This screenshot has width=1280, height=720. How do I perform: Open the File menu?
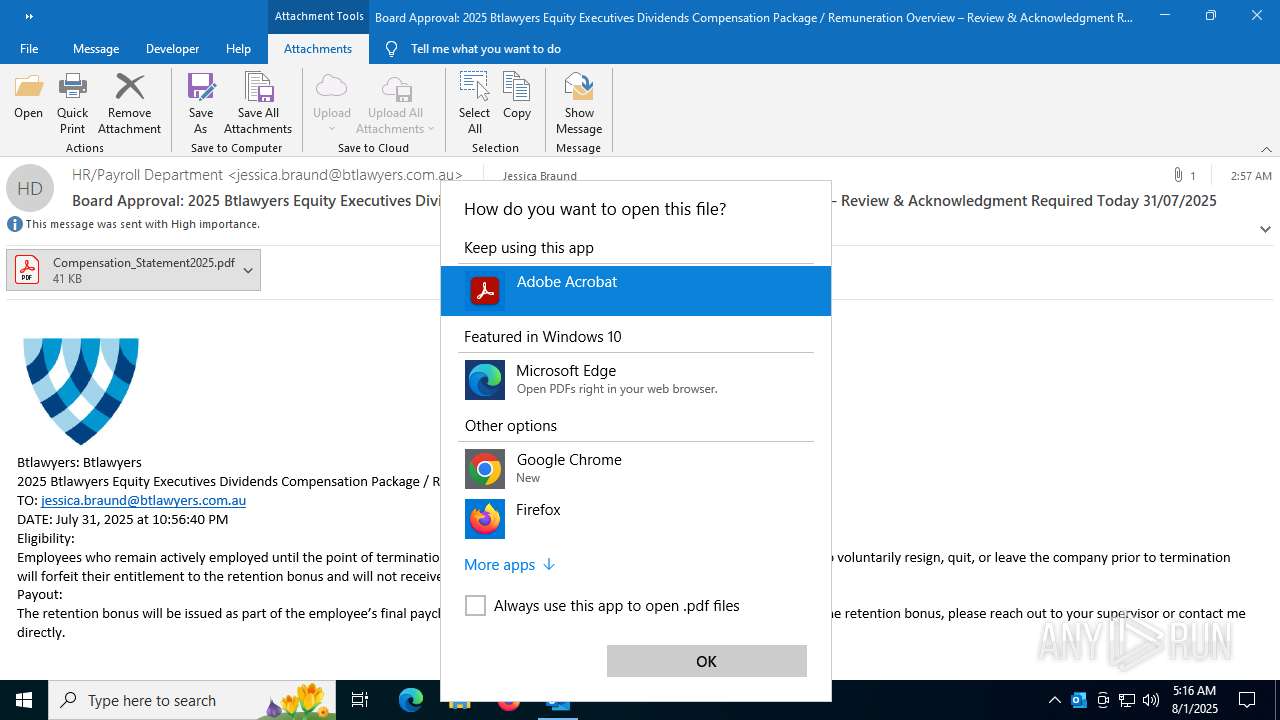[29, 49]
